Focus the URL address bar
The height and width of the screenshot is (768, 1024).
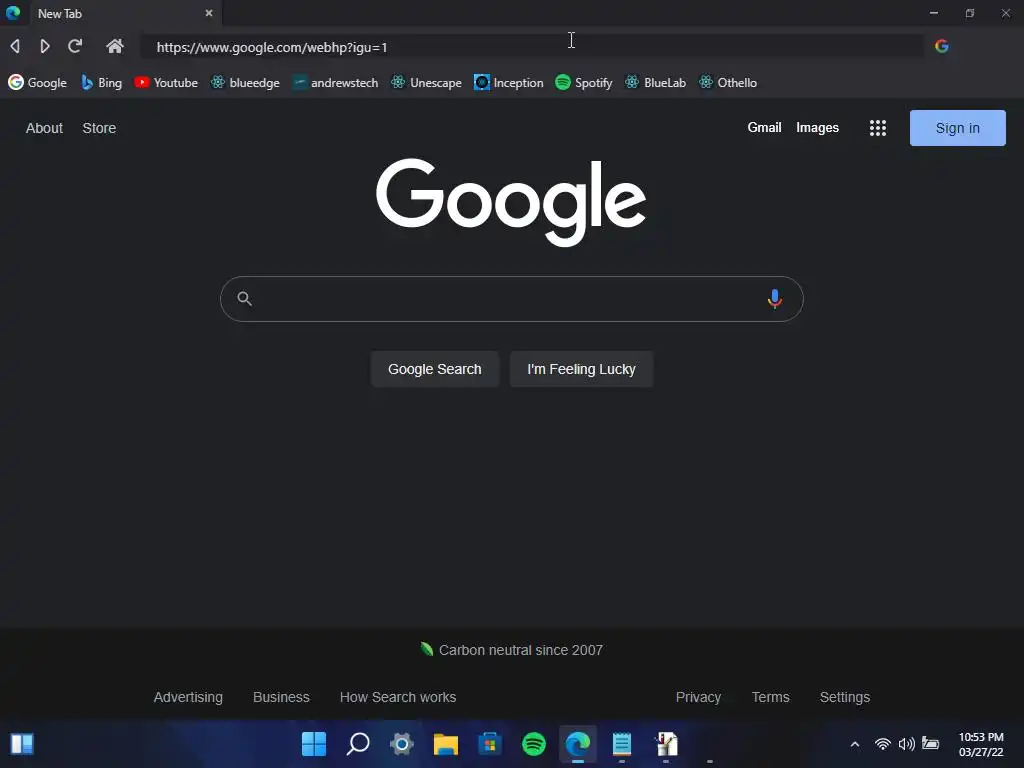pyautogui.click(x=532, y=47)
